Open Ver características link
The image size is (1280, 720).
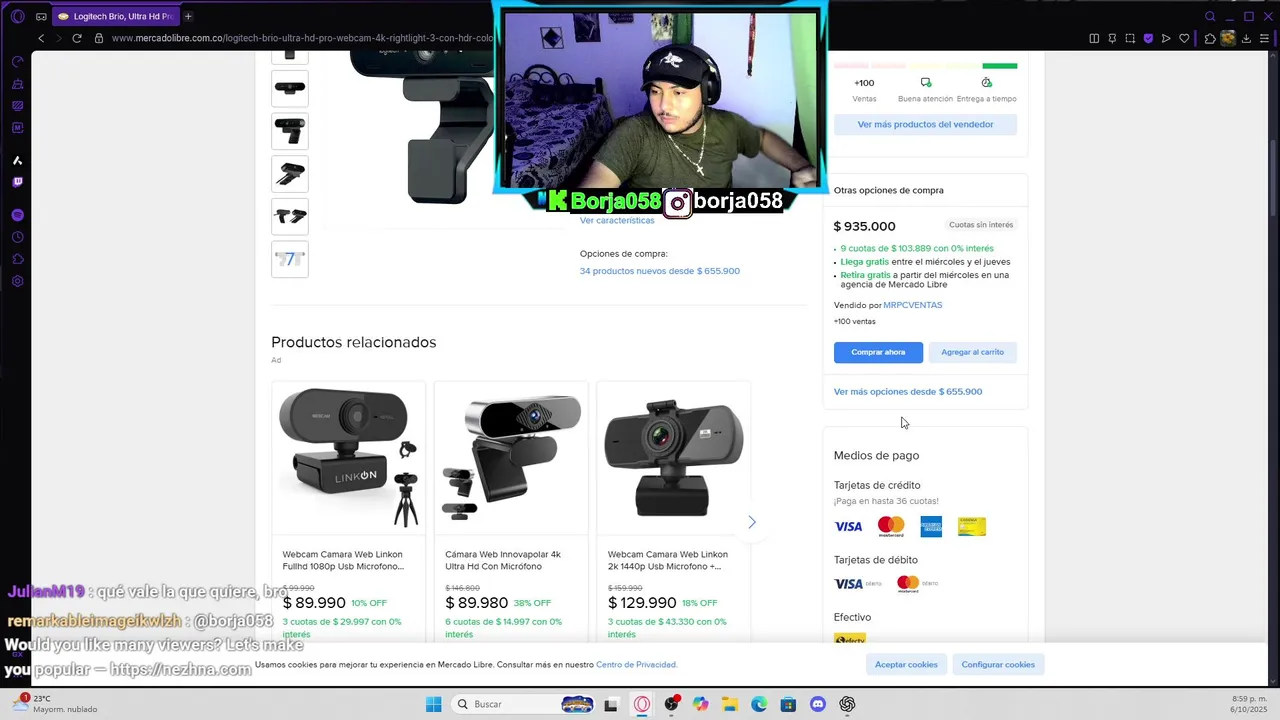click(x=617, y=220)
